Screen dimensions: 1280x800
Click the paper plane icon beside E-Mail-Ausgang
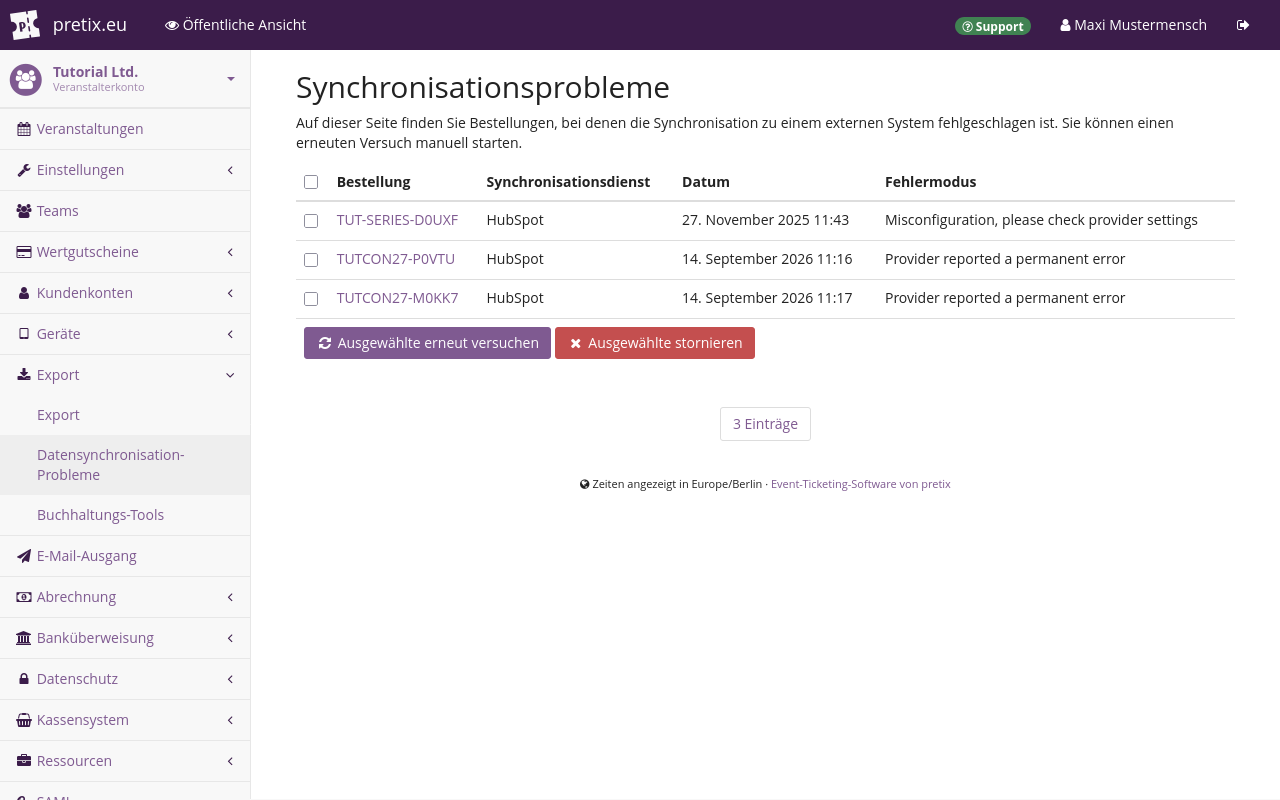tap(24, 556)
